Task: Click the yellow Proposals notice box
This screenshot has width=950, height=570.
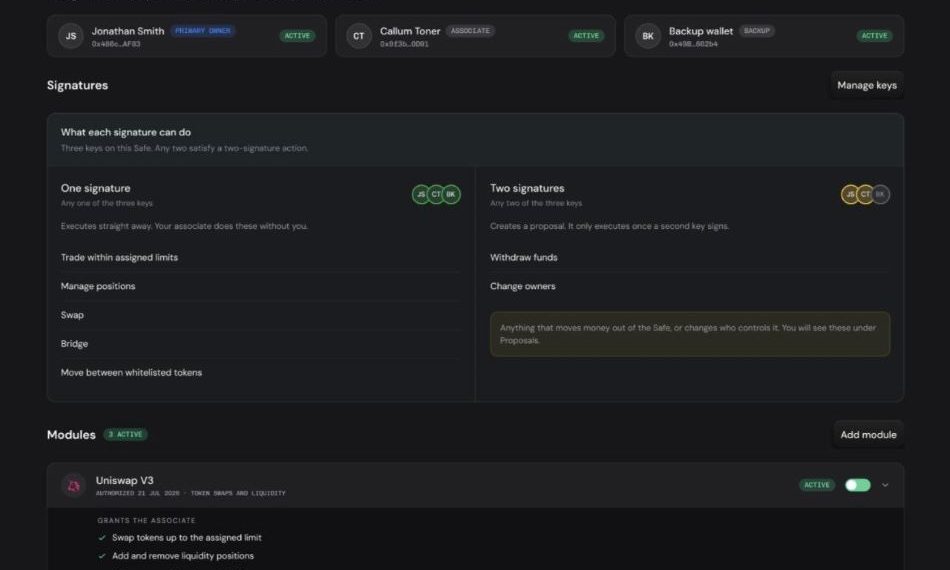Action: [x=689, y=334]
